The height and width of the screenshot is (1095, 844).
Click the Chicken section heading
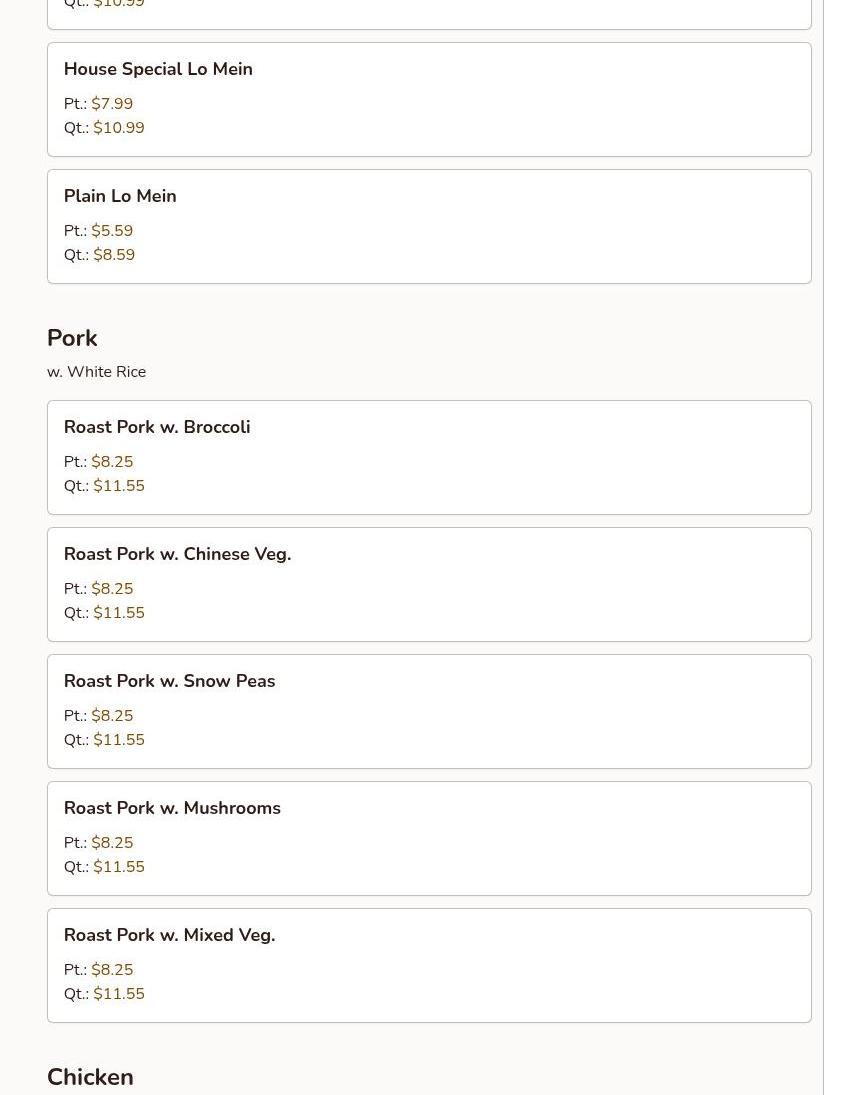[90, 1077]
